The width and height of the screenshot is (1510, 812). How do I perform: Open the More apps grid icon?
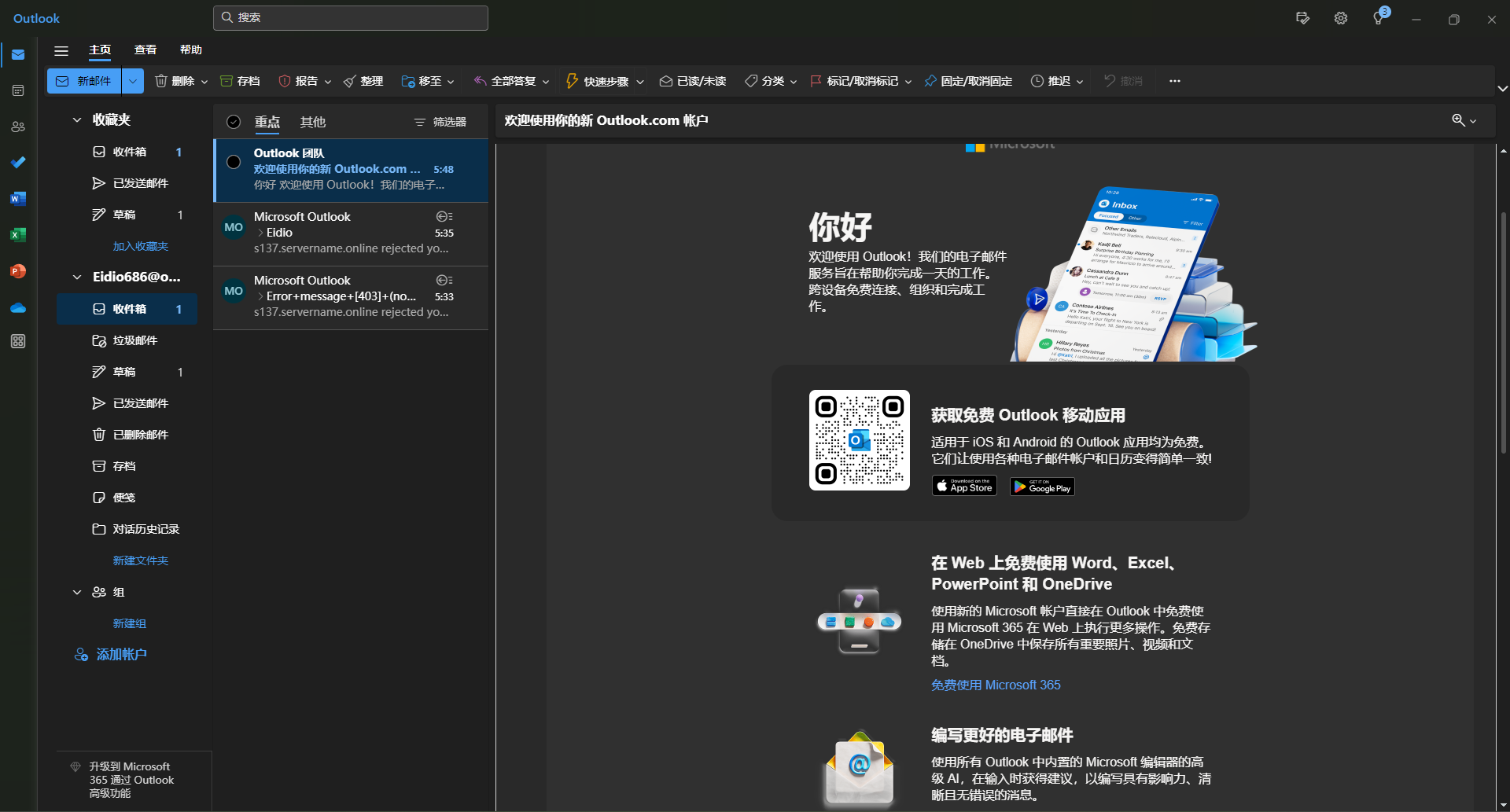pyautogui.click(x=18, y=341)
